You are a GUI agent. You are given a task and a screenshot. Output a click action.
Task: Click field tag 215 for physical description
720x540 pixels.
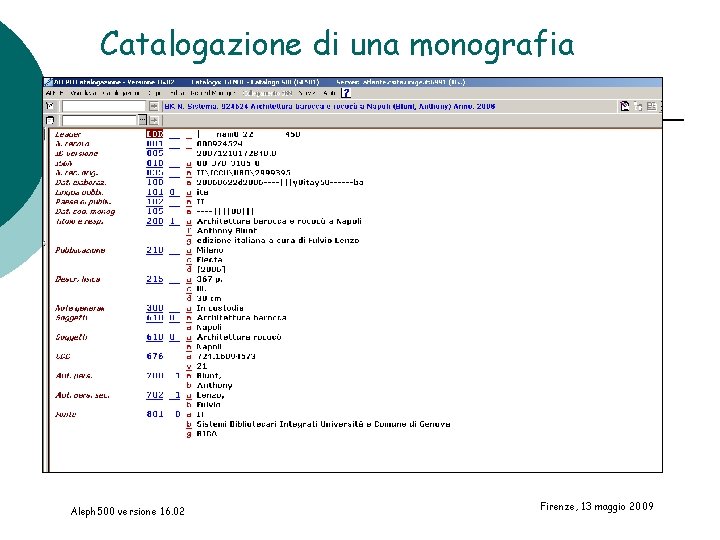click(155, 279)
